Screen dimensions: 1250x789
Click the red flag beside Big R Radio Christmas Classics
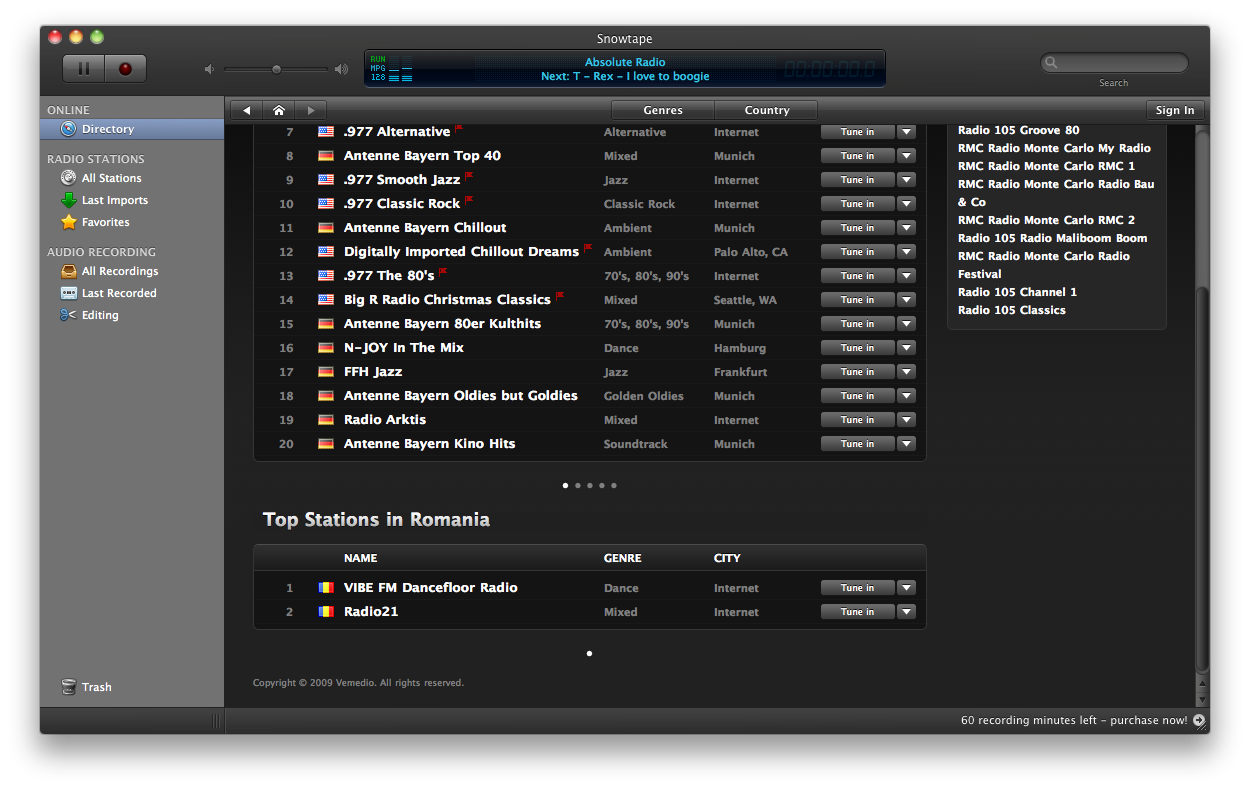point(560,297)
